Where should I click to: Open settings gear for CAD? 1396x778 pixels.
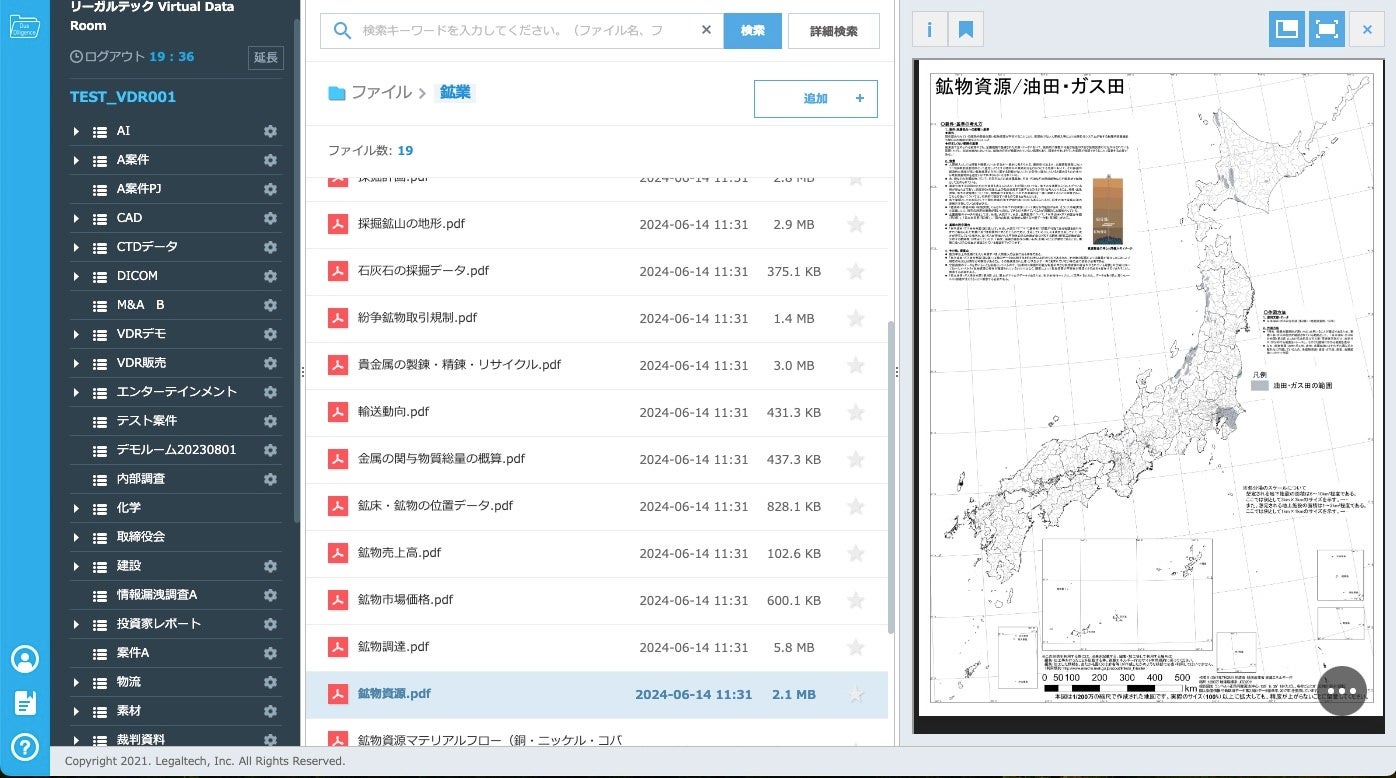[270, 218]
